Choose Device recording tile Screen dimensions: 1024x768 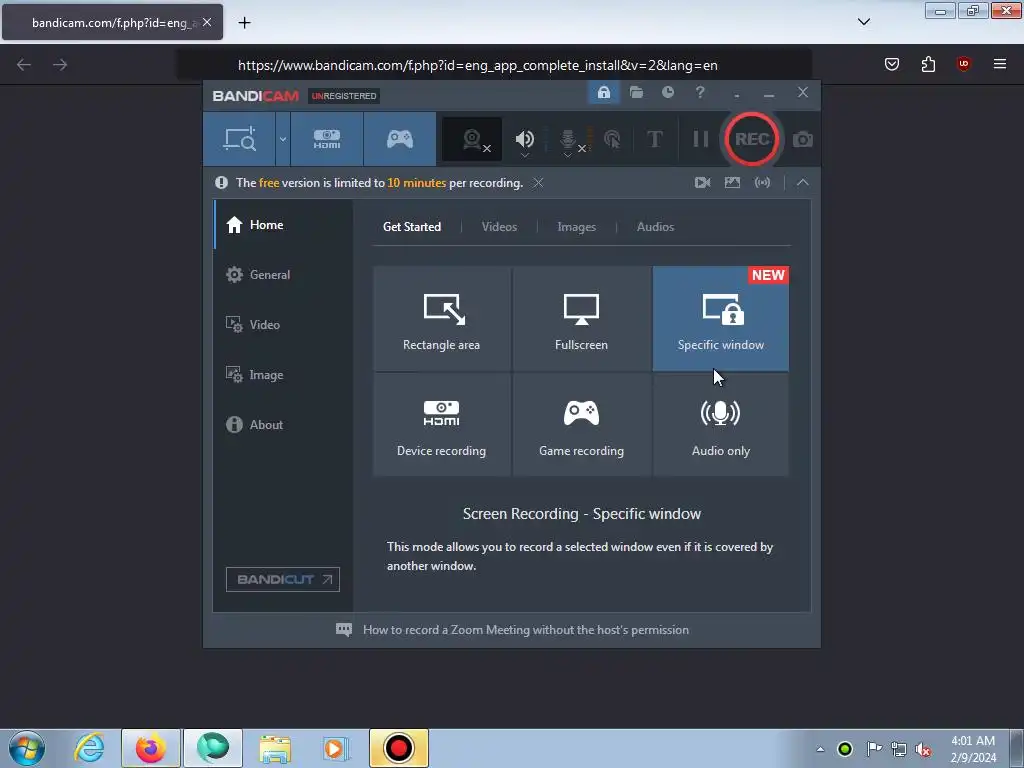click(x=441, y=424)
